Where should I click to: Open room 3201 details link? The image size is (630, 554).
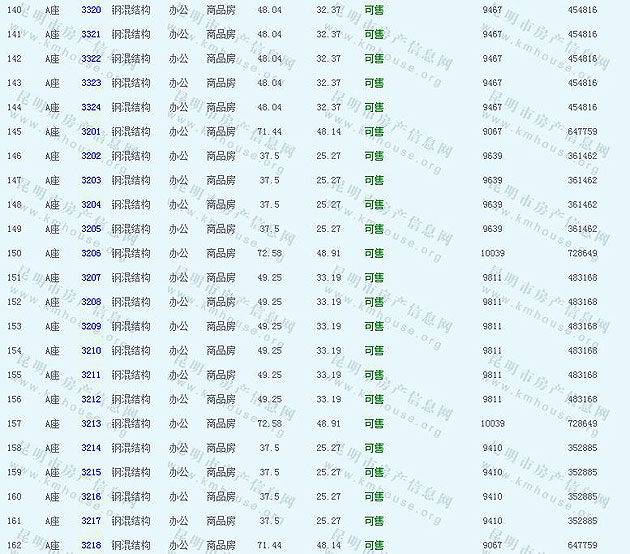(x=91, y=131)
